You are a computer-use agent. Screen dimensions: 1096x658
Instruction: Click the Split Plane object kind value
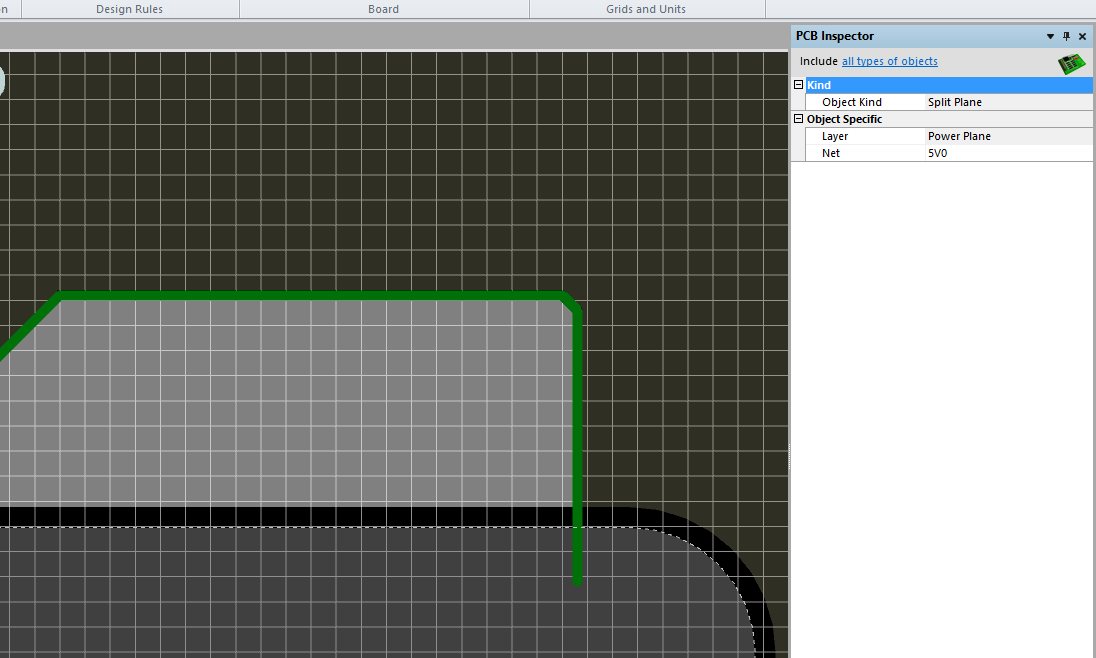tap(955, 102)
